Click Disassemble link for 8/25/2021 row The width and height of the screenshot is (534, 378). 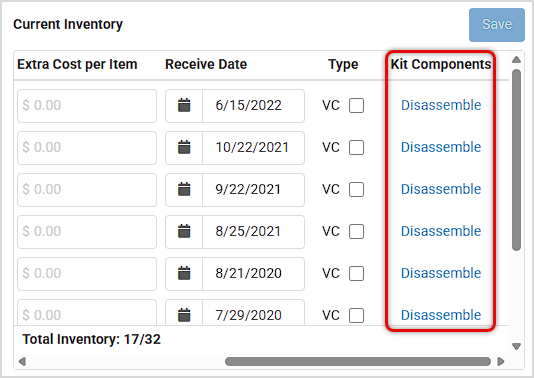point(441,231)
